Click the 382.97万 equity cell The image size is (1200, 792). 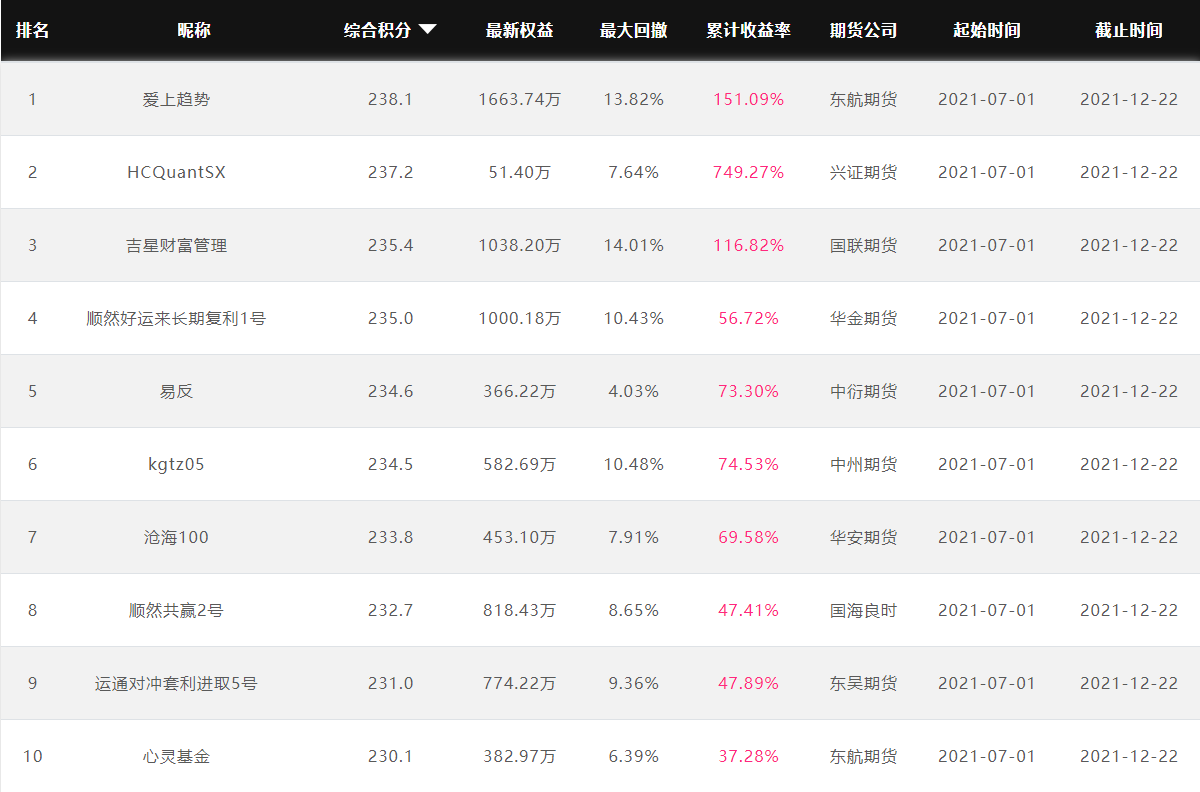519,756
